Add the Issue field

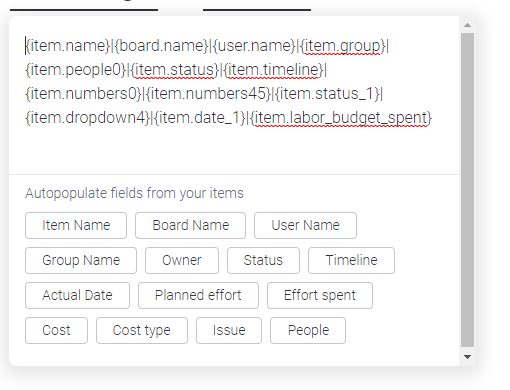click(x=229, y=330)
